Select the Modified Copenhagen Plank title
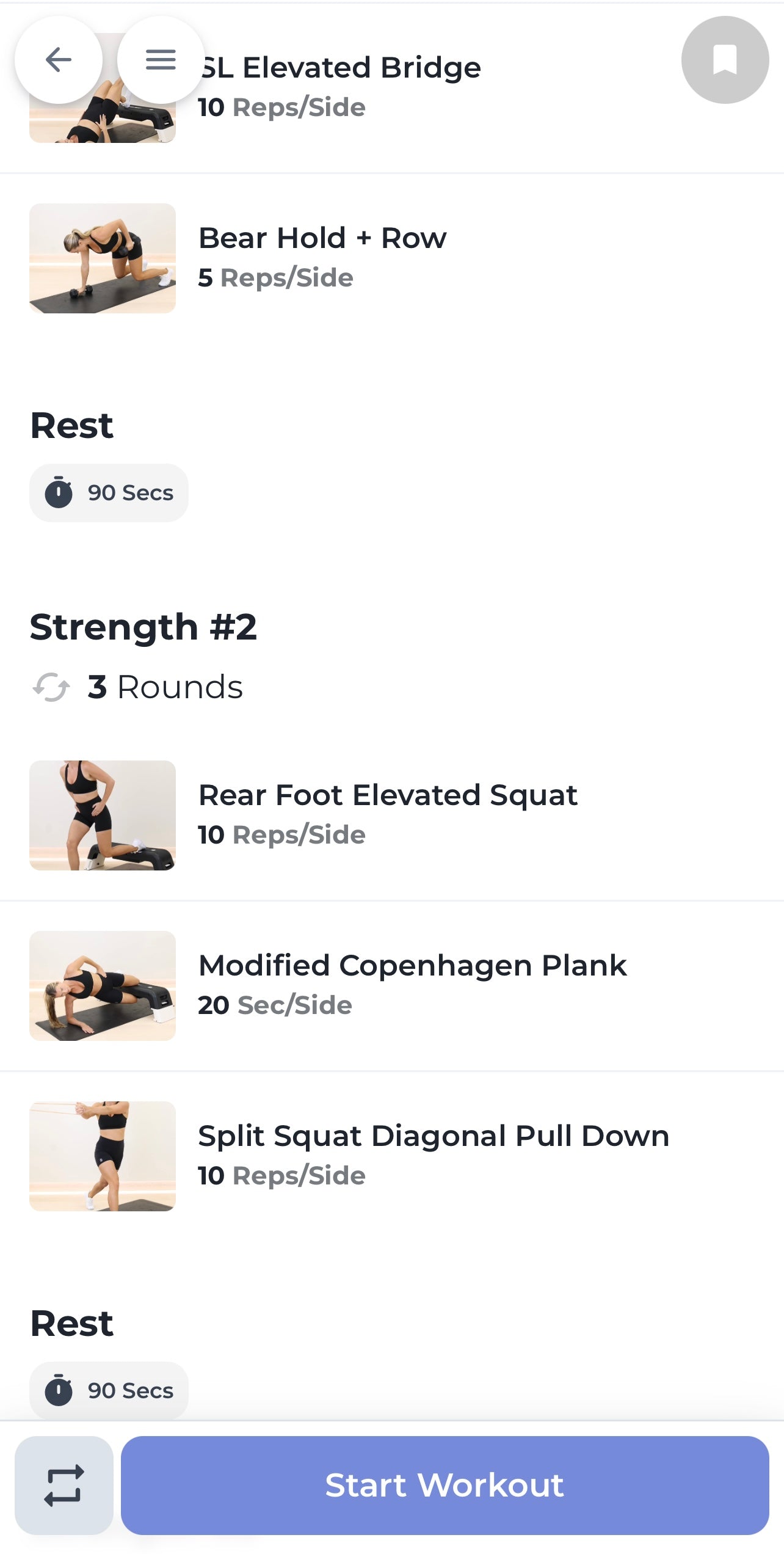The height and width of the screenshot is (1554, 784). point(413,966)
